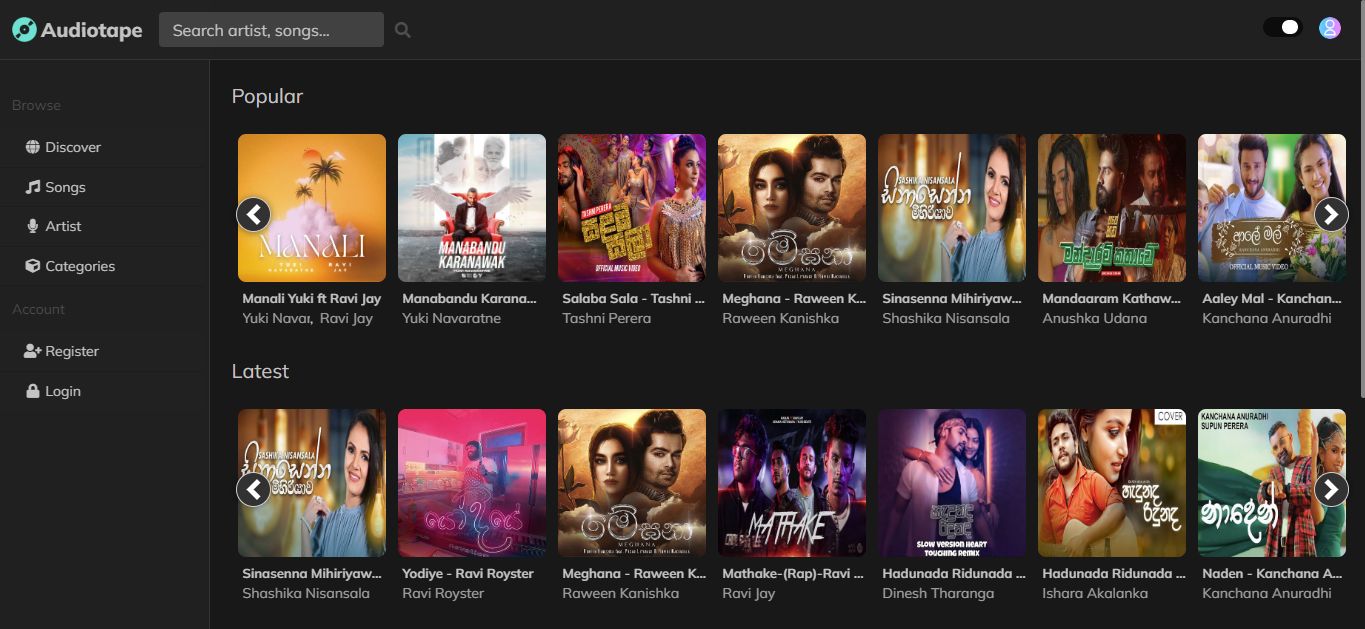This screenshot has height=629, width=1365.
Task: Click Raween Kanishka in Latest row
Action: click(620, 593)
